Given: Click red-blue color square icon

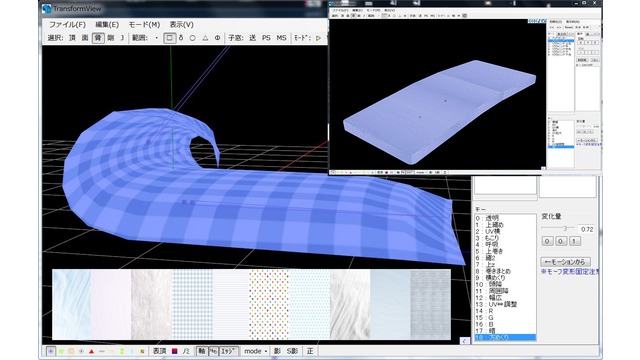Looking at the screenshot, I should 175,351.
